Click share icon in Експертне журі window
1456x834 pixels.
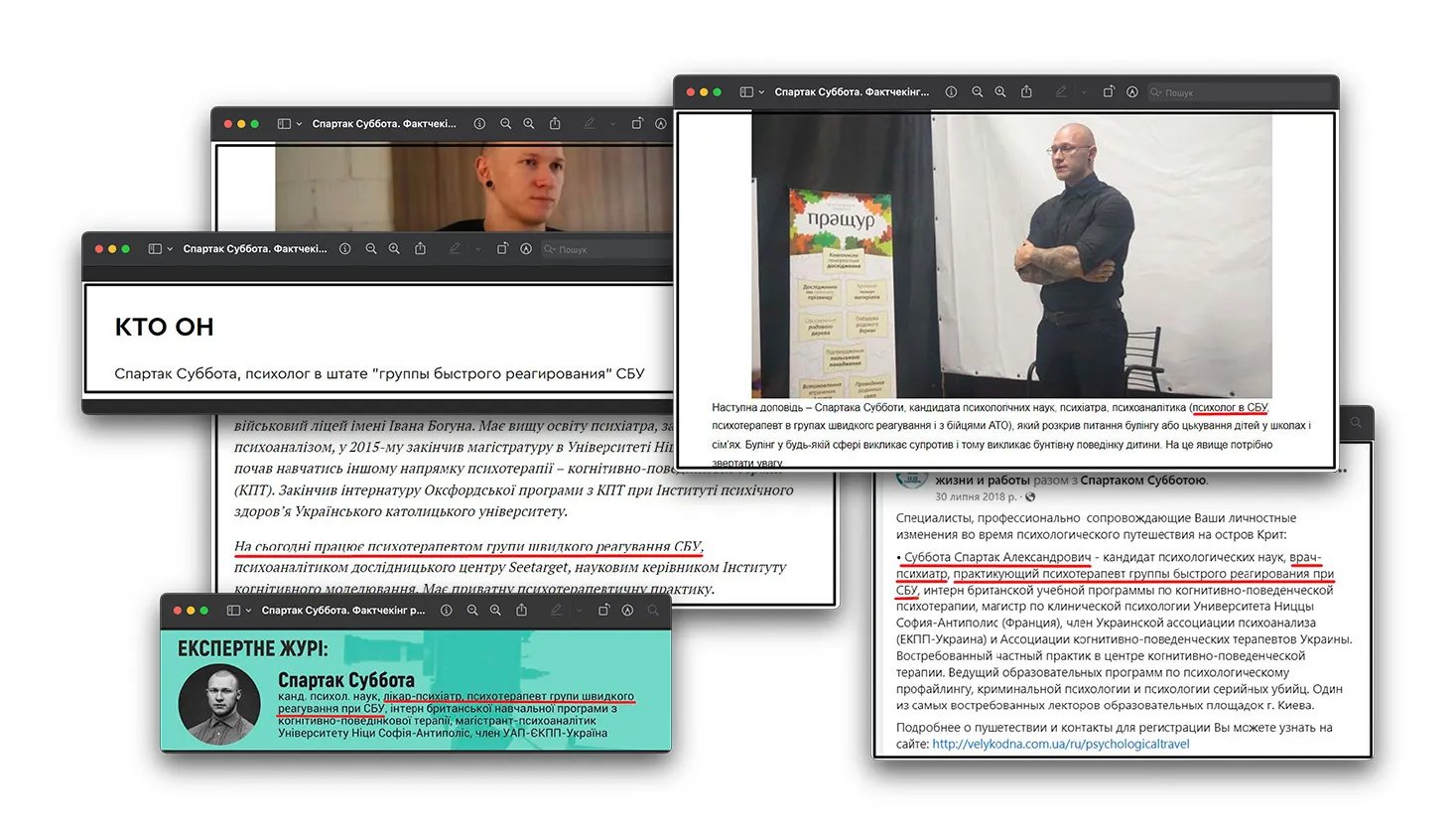click(521, 611)
